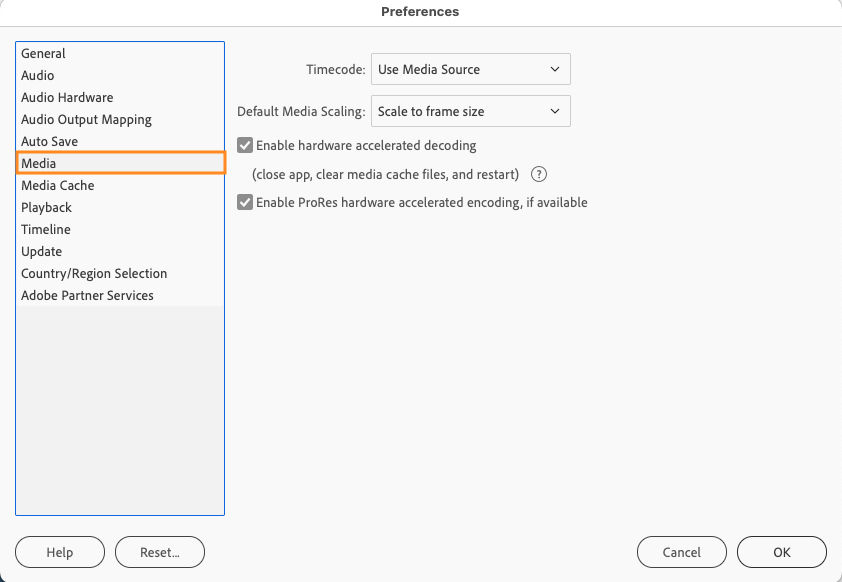Click the Reset... button
Viewport: 842px width, 582px height.
tap(160, 552)
